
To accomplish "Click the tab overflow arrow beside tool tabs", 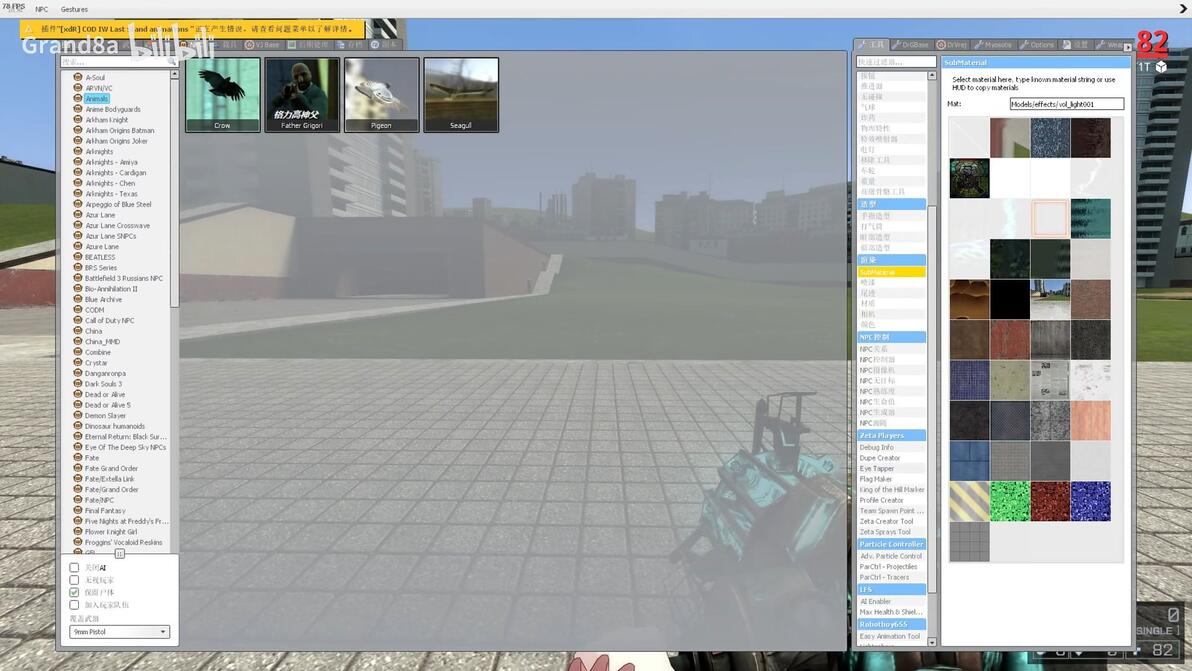I will 1127,46.
